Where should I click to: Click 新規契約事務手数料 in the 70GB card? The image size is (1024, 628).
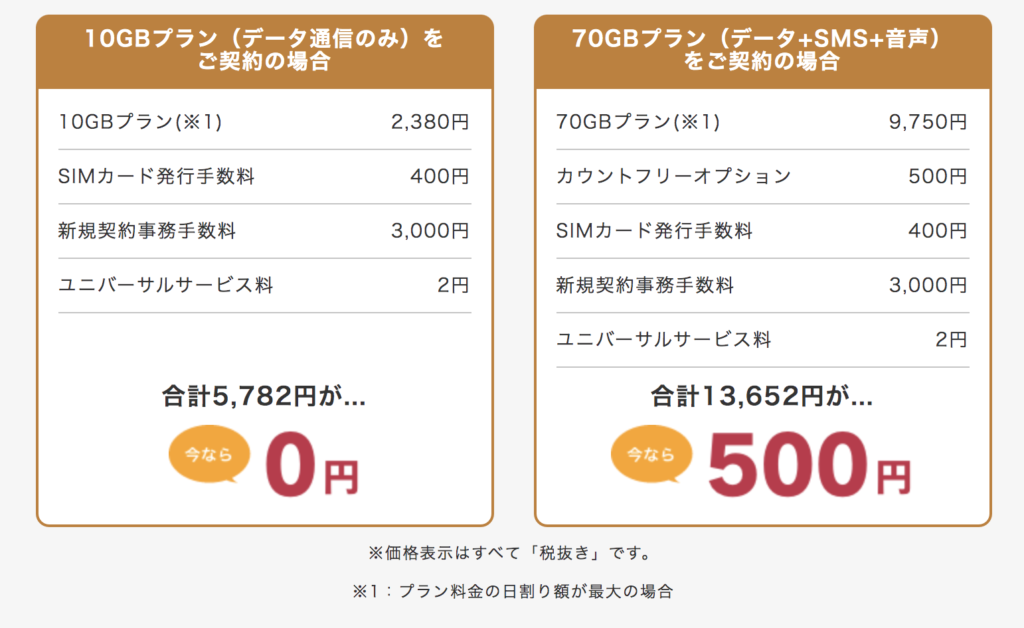645,285
